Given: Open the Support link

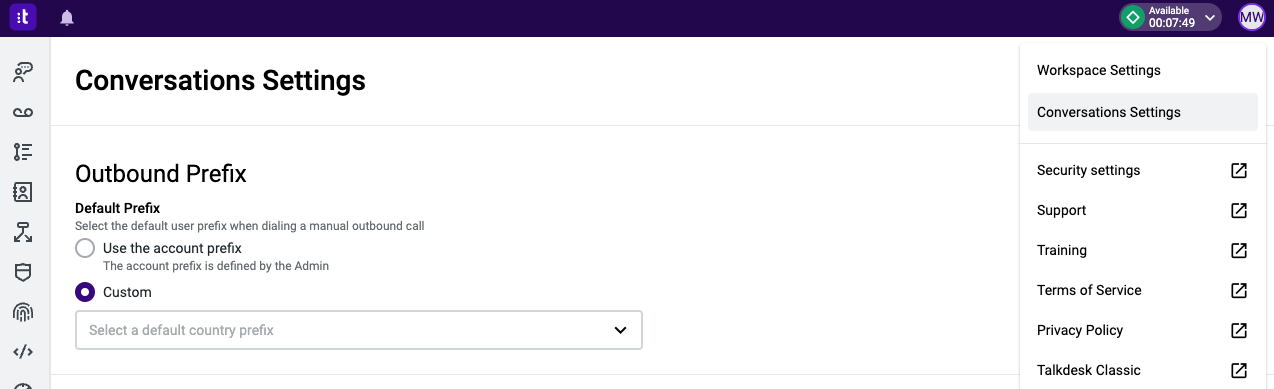Looking at the screenshot, I should pyautogui.click(x=1143, y=210).
